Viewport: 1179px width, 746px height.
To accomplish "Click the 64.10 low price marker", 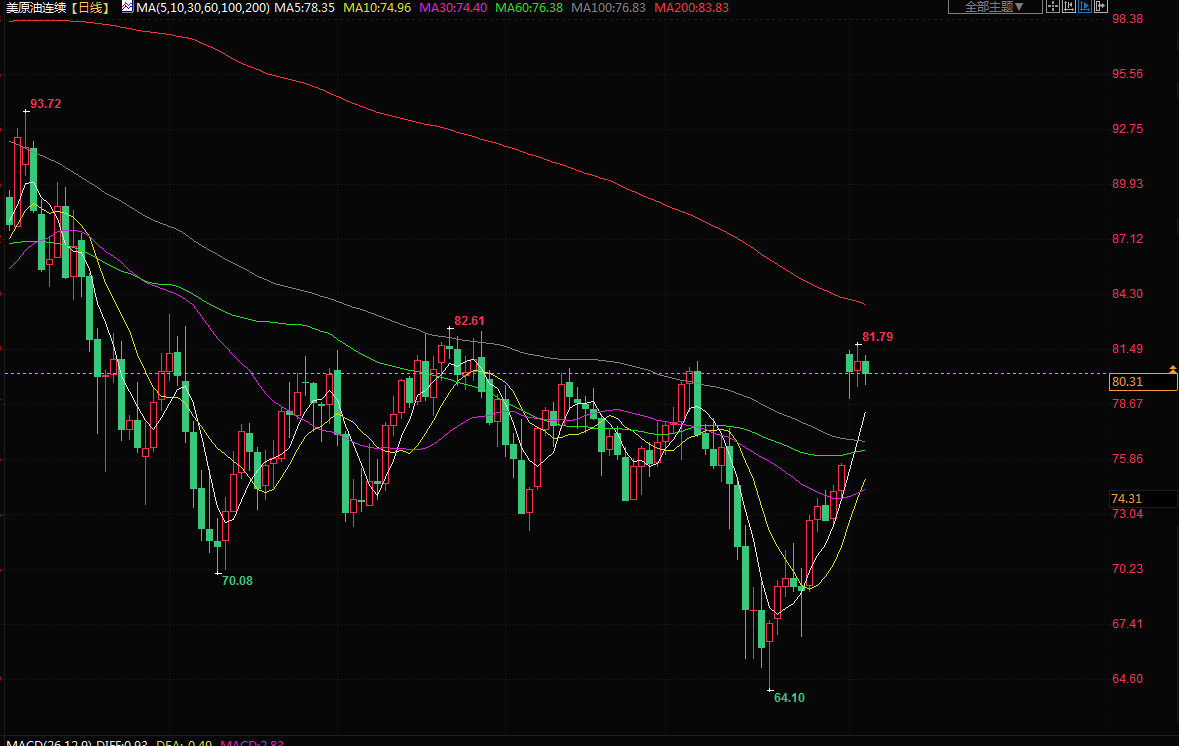I will tap(789, 697).
